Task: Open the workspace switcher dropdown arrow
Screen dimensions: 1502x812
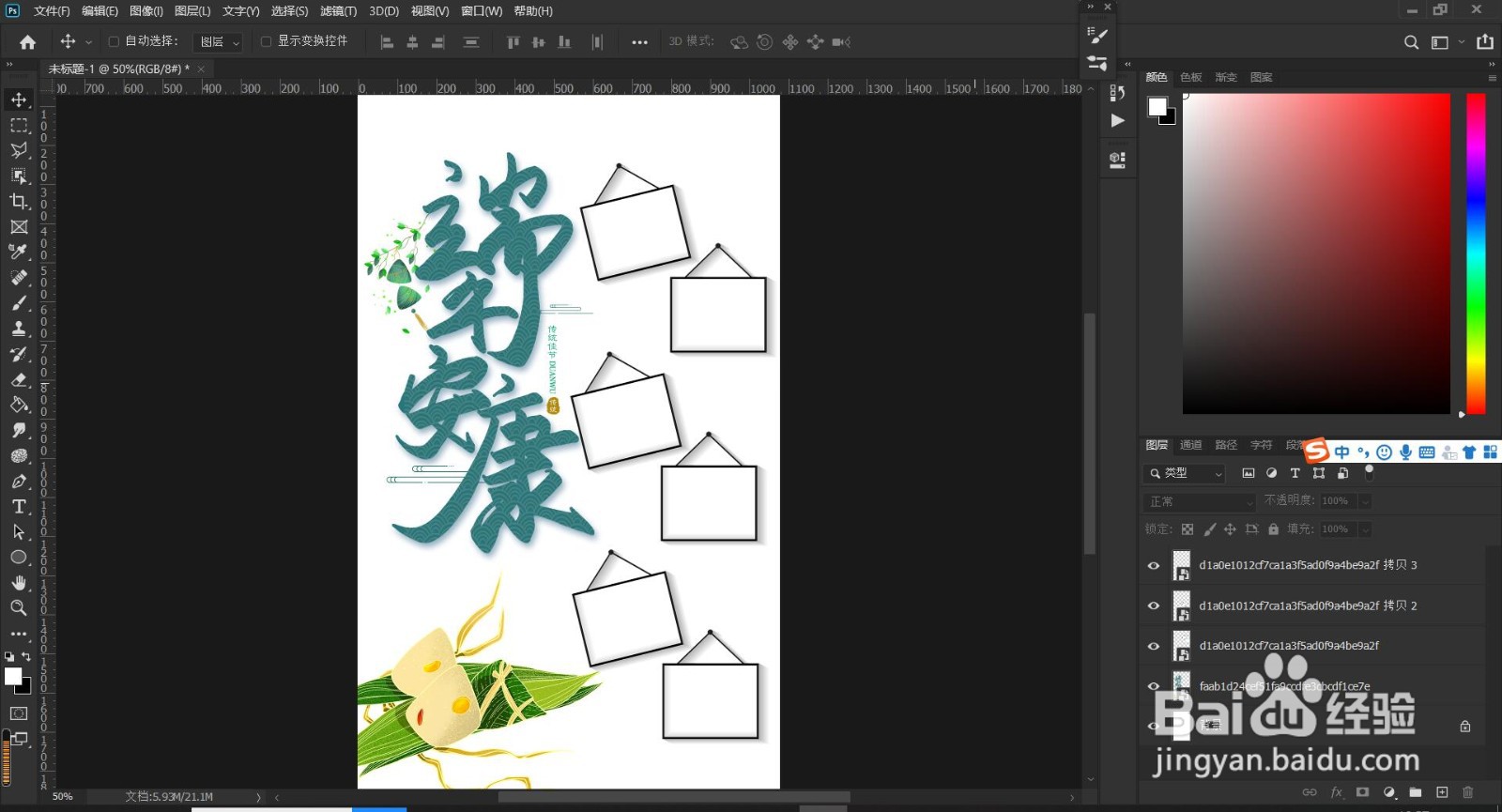Action: 1462,42
